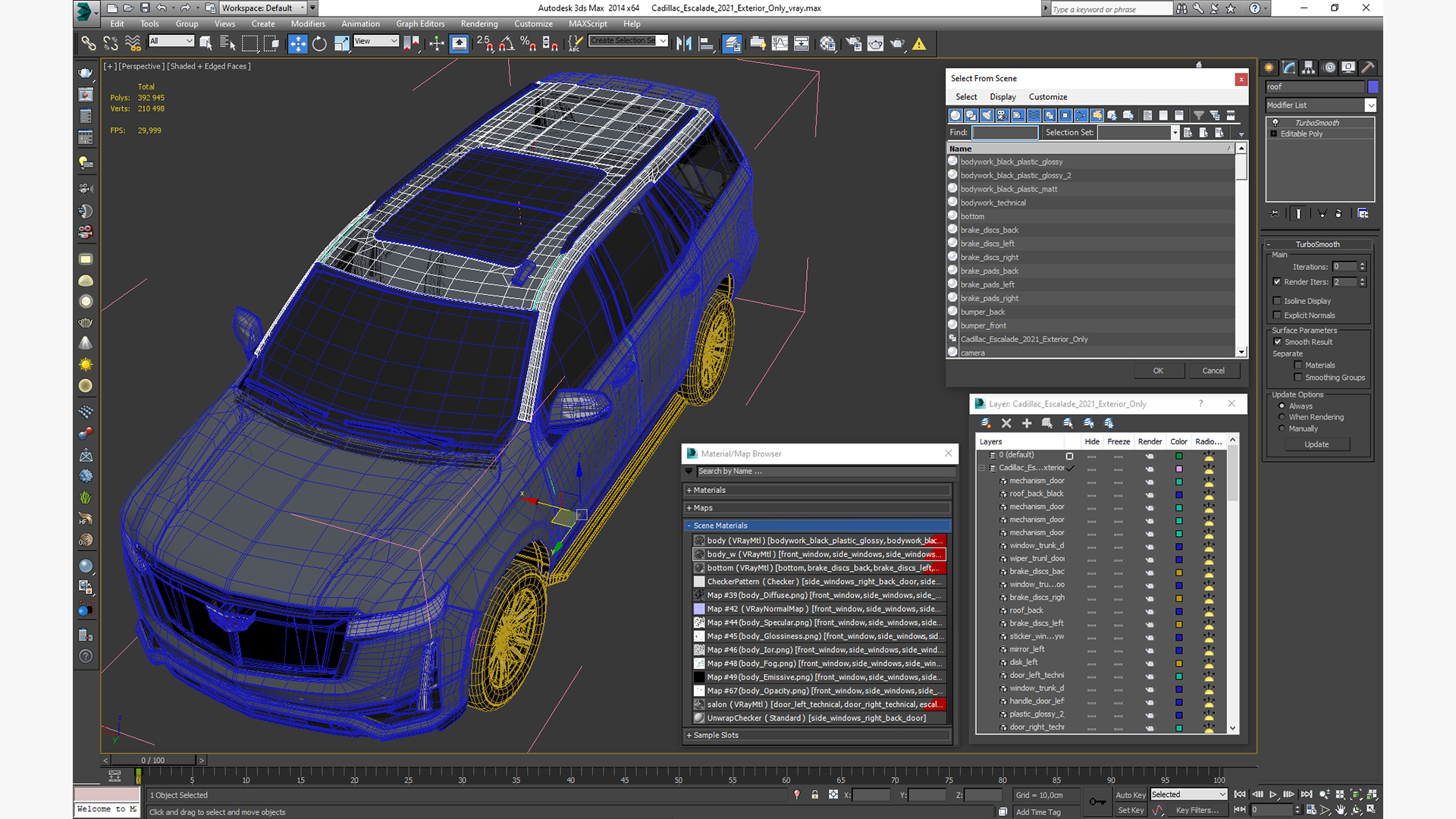
Task: Check Separate by Materials checkbox
Action: [x=1298, y=366]
